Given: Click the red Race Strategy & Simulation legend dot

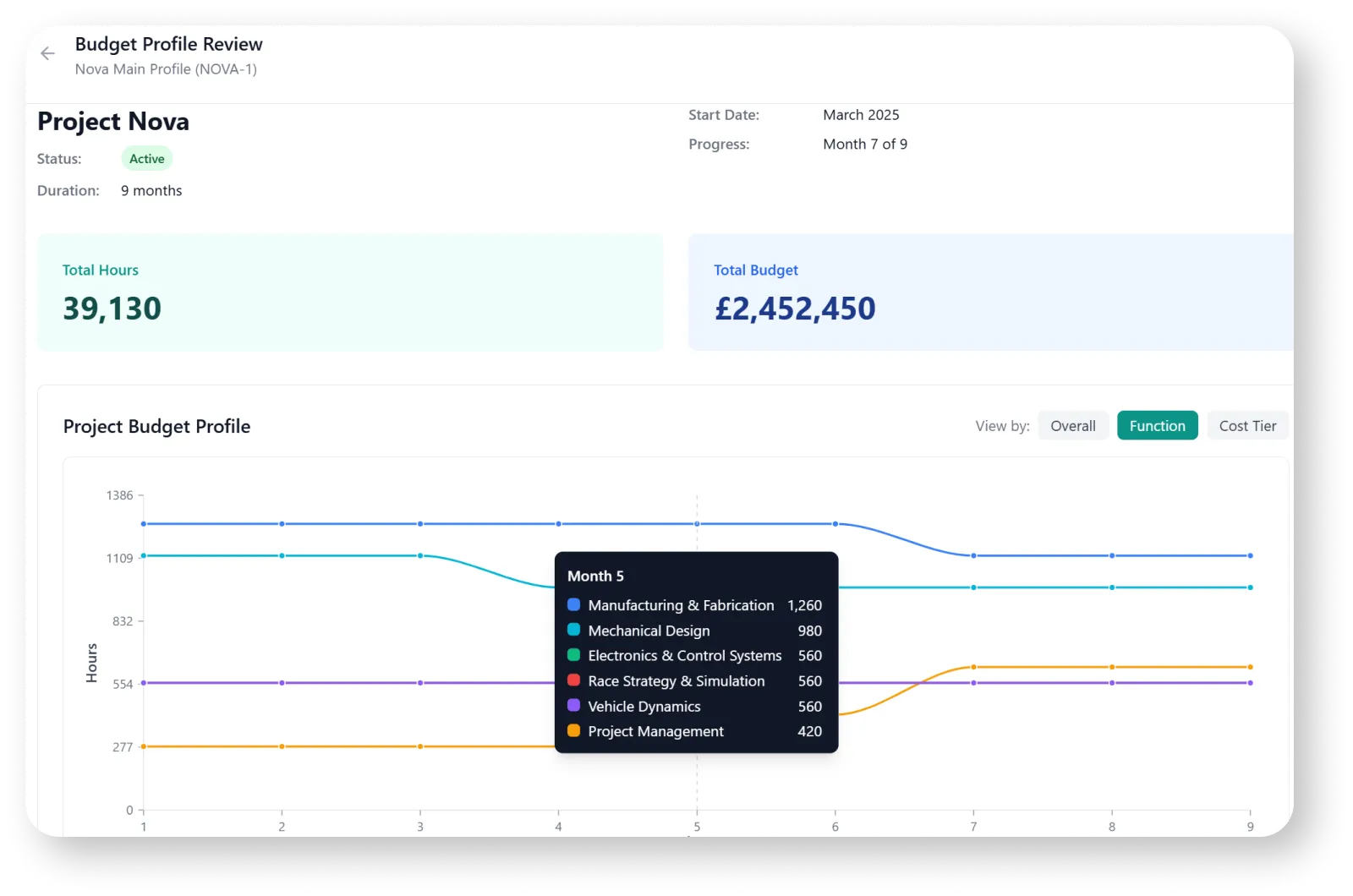Looking at the screenshot, I should click(572, 680).
